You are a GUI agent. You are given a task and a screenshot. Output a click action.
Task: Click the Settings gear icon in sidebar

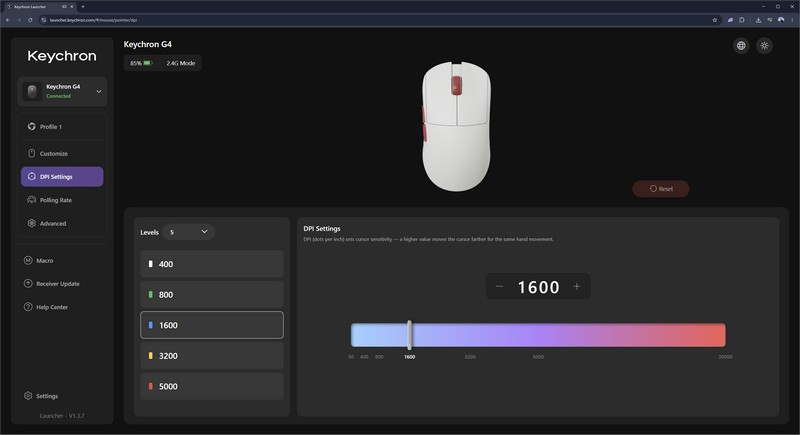pyautogui.click(x=28, y=396)
